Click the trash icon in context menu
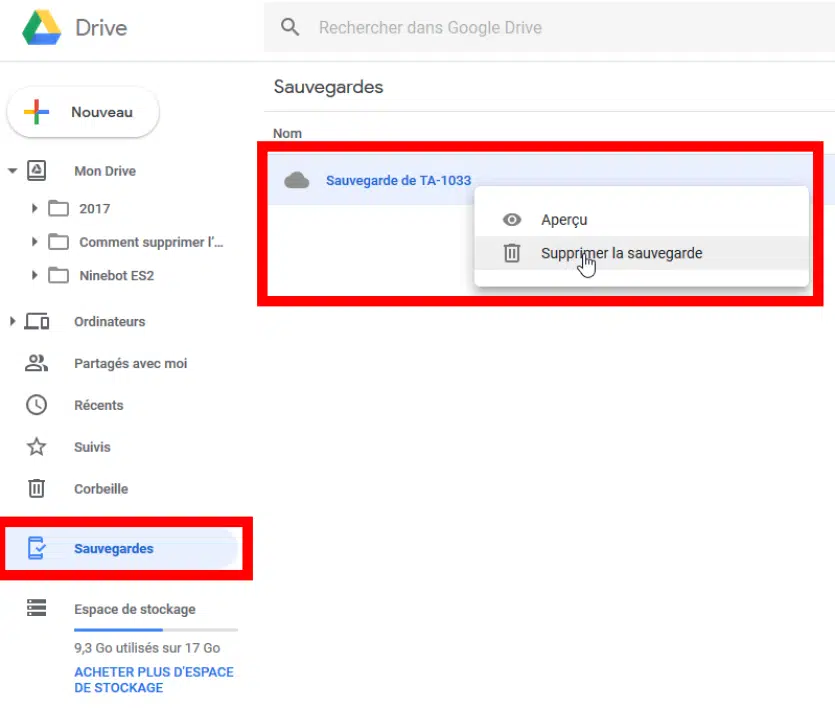This screenshot has height=708, width=835. point(512,253)
